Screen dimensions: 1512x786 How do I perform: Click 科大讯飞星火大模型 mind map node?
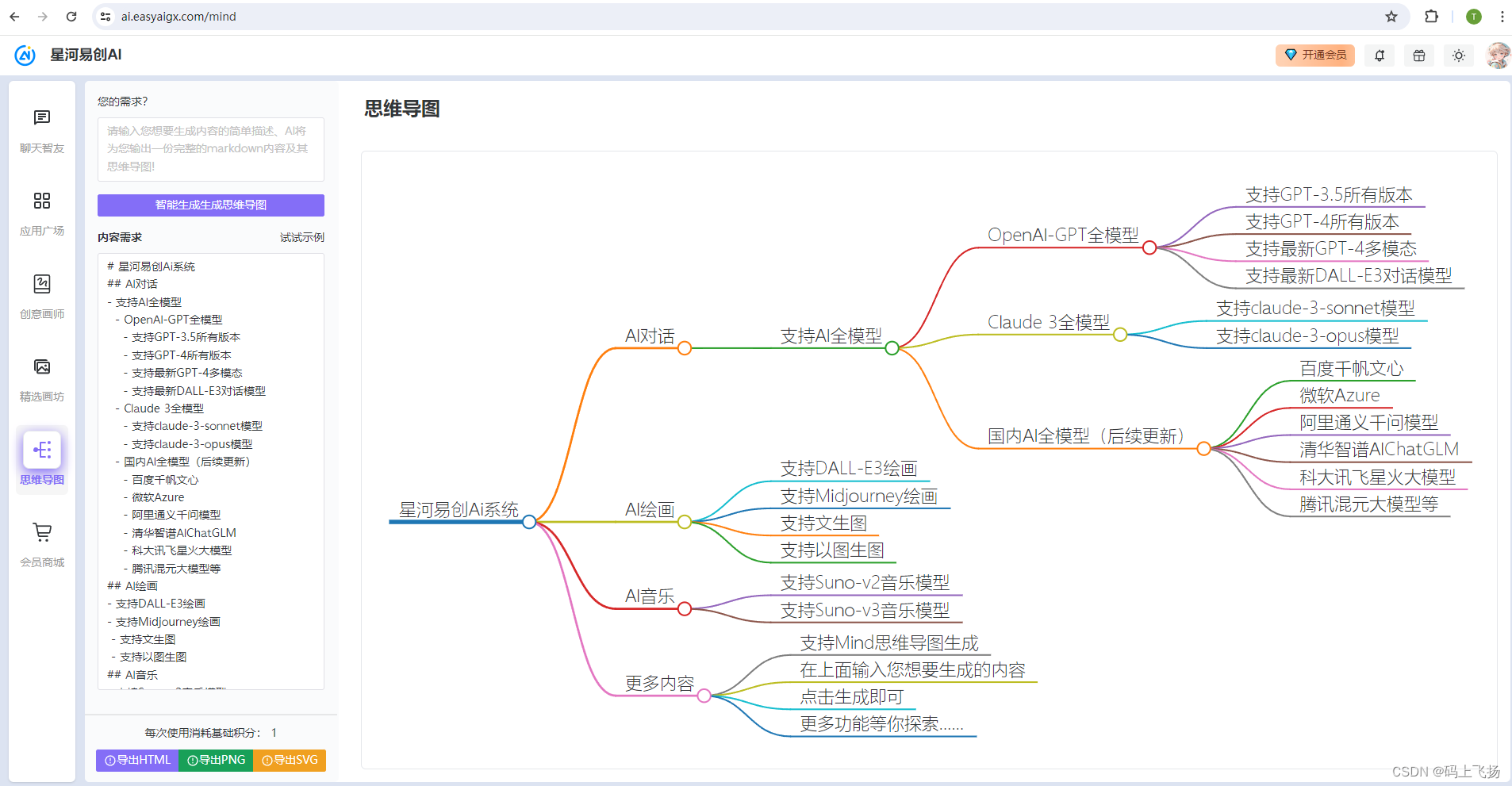[x=1377, y=477]
